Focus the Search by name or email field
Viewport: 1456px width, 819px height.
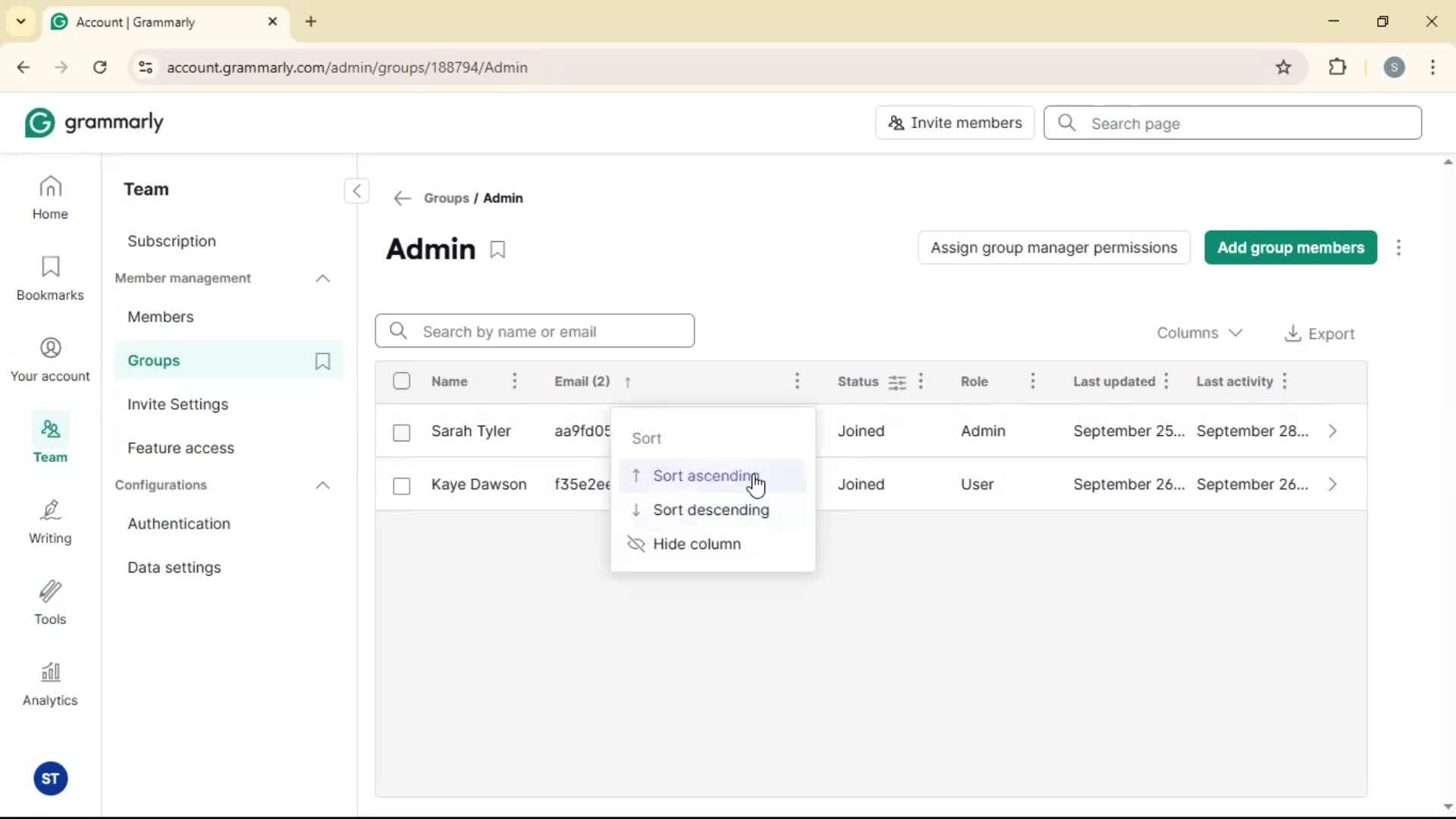click(546, 331)
